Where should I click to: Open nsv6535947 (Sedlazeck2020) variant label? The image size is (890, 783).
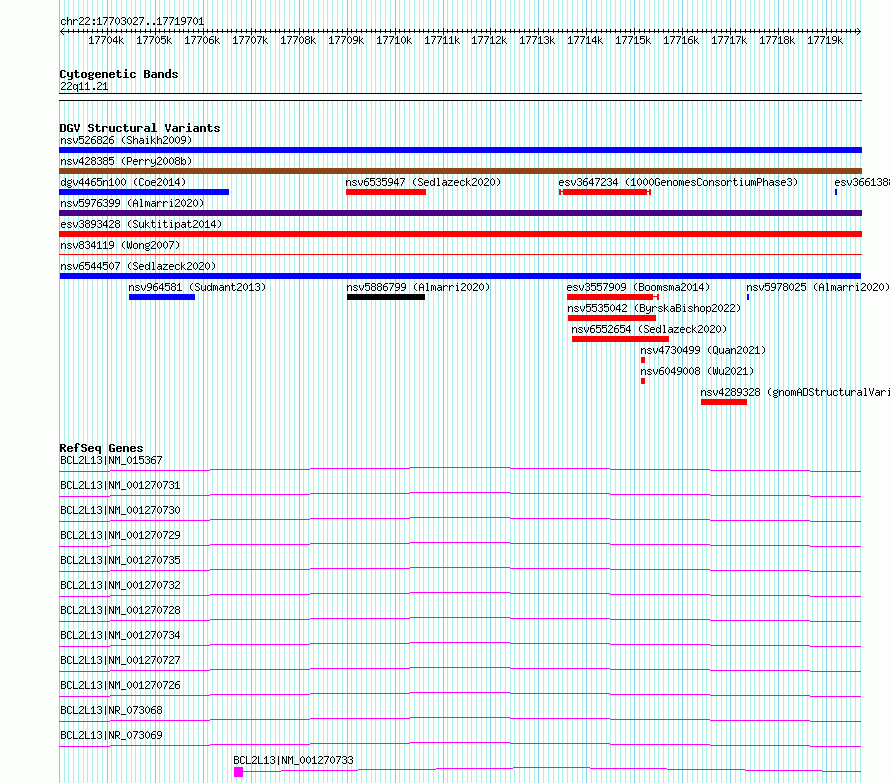[423, 182]
